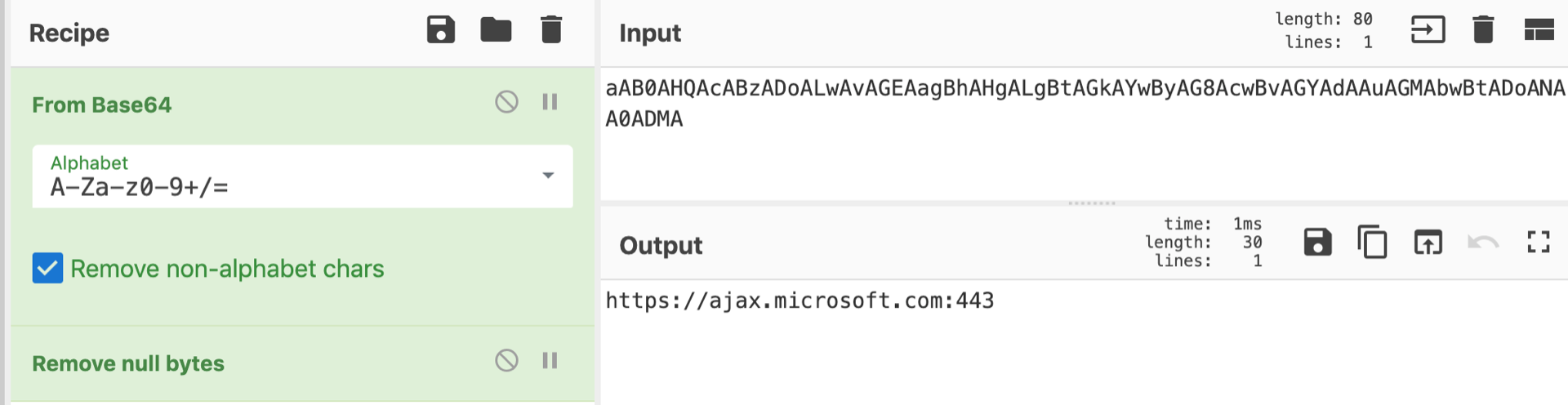Set a breakpoint on From Base64
Image resolution: width=1568 pixels, height=405 pixels.
point(550,102)
